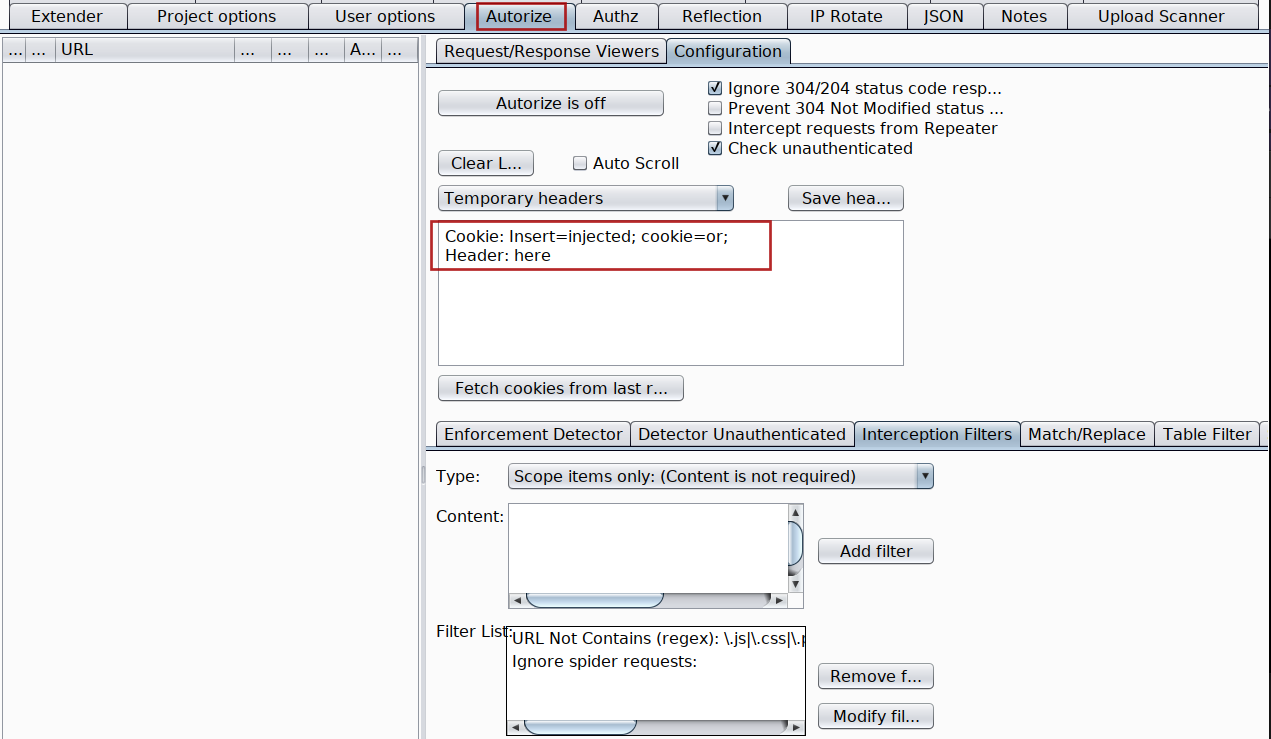Open the Upload Scanner tab
The height and width of the screenshot is (739, 1271).
point(1161,16)
